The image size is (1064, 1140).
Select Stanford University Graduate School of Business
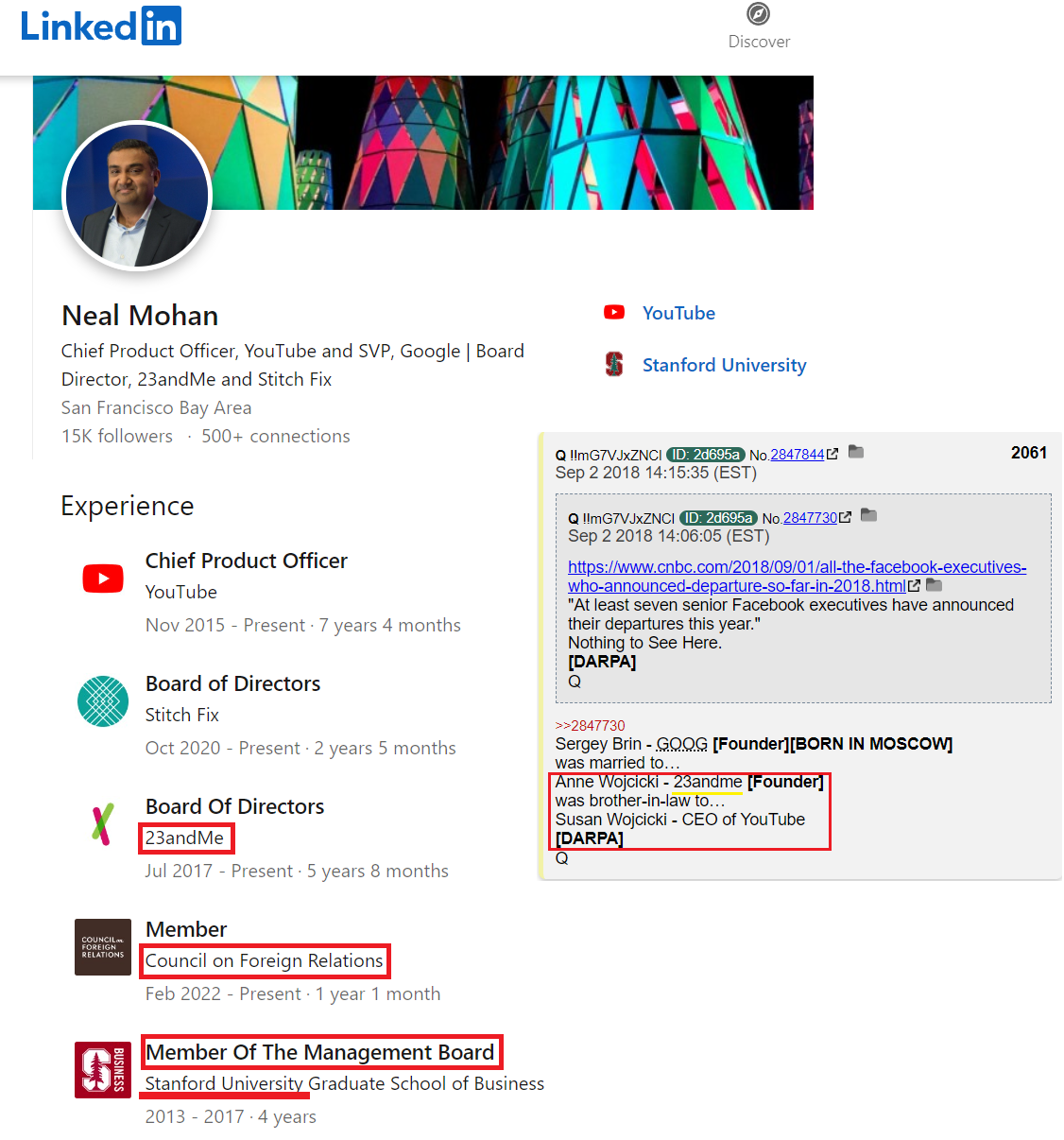tap(345, 1083)
